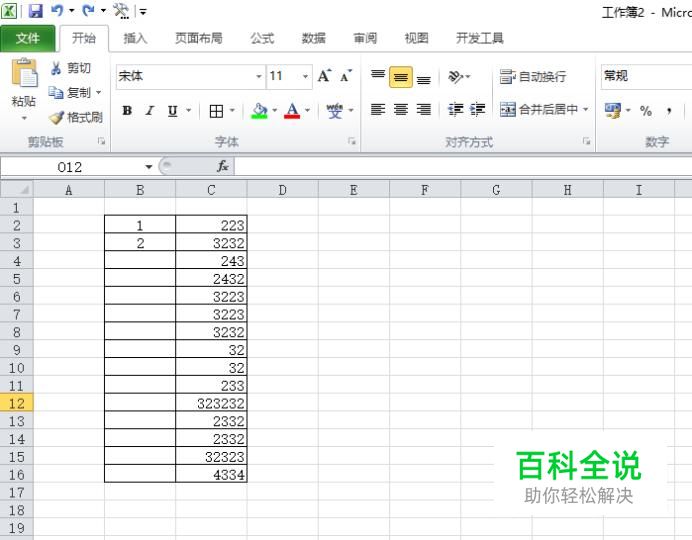The height and width of the screenshot is (540, 692).
Task: Open the font name 宋体 dropdown
Action: tap(259, 77)
